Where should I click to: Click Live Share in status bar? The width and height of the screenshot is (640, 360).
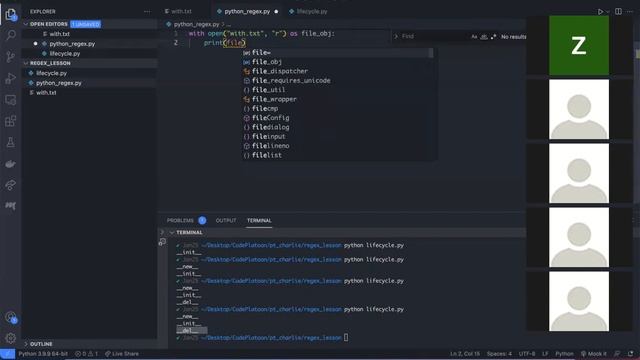pyautogui.click(x=122, y=354)
